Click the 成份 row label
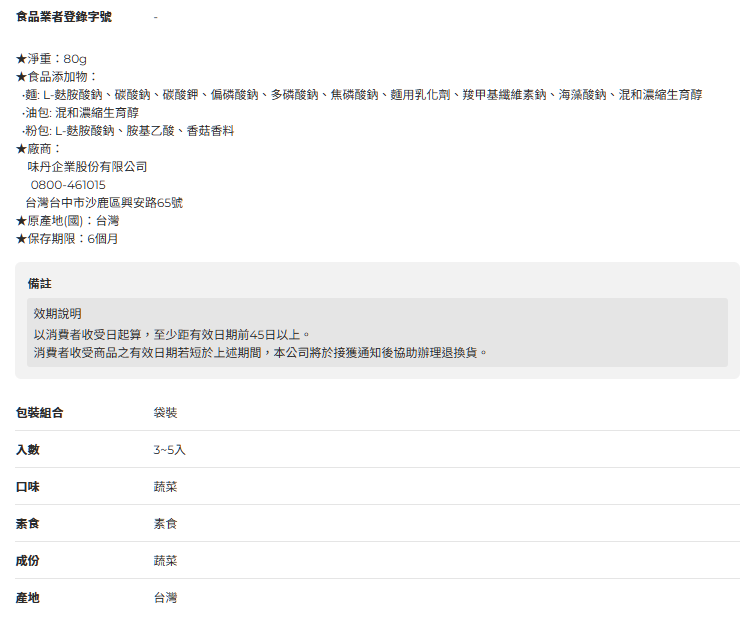 tap(28, 561)
